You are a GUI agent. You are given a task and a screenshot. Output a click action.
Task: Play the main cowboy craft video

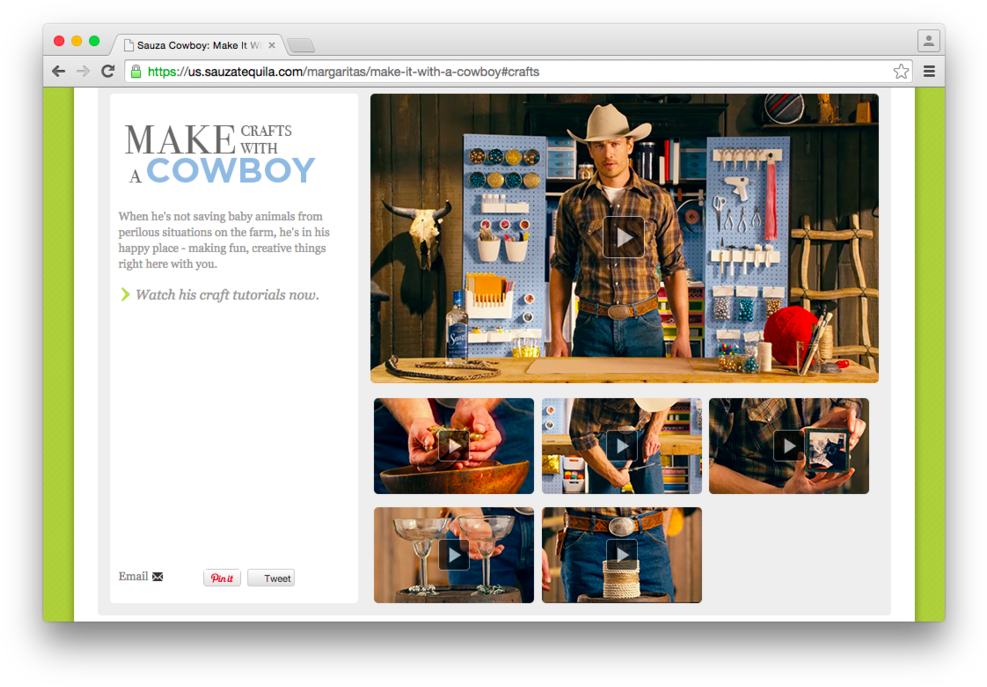pos(623,237)
